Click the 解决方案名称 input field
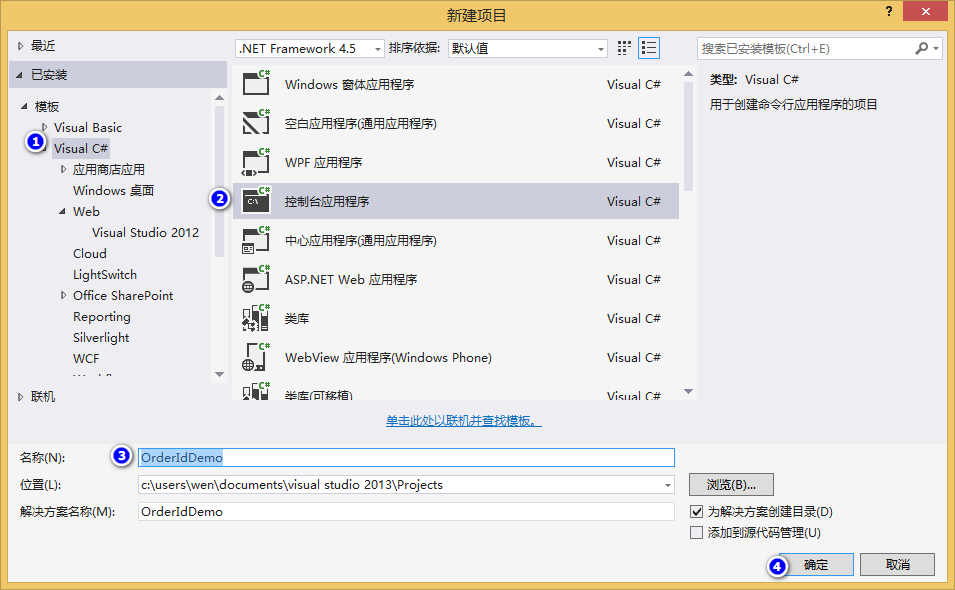The width and height of the screenshot is (955, 590). [x=406, y=511]
